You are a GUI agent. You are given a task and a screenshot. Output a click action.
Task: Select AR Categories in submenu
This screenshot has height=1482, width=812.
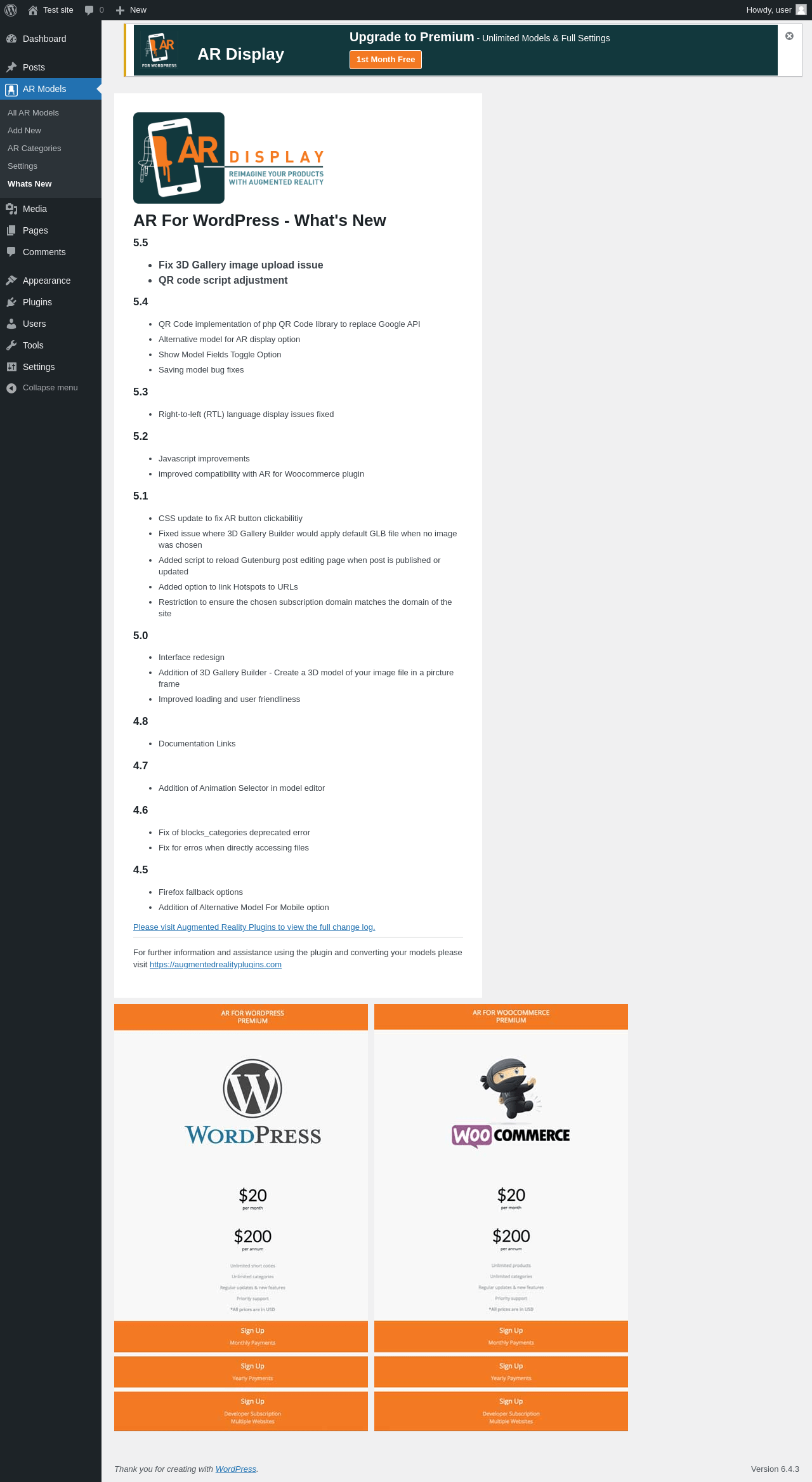coord(34,149)
